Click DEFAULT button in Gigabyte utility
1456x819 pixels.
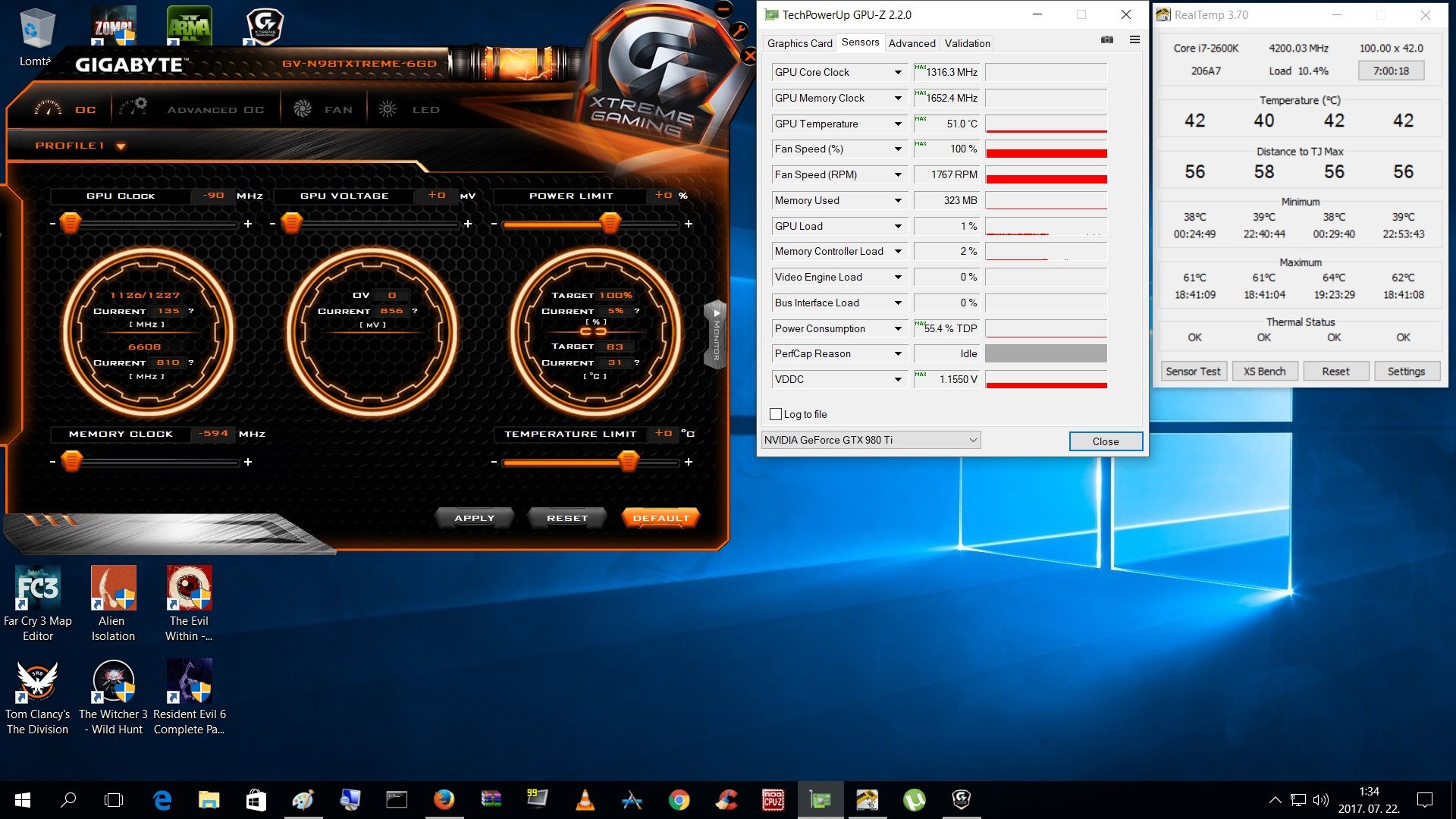pos(661,518)
